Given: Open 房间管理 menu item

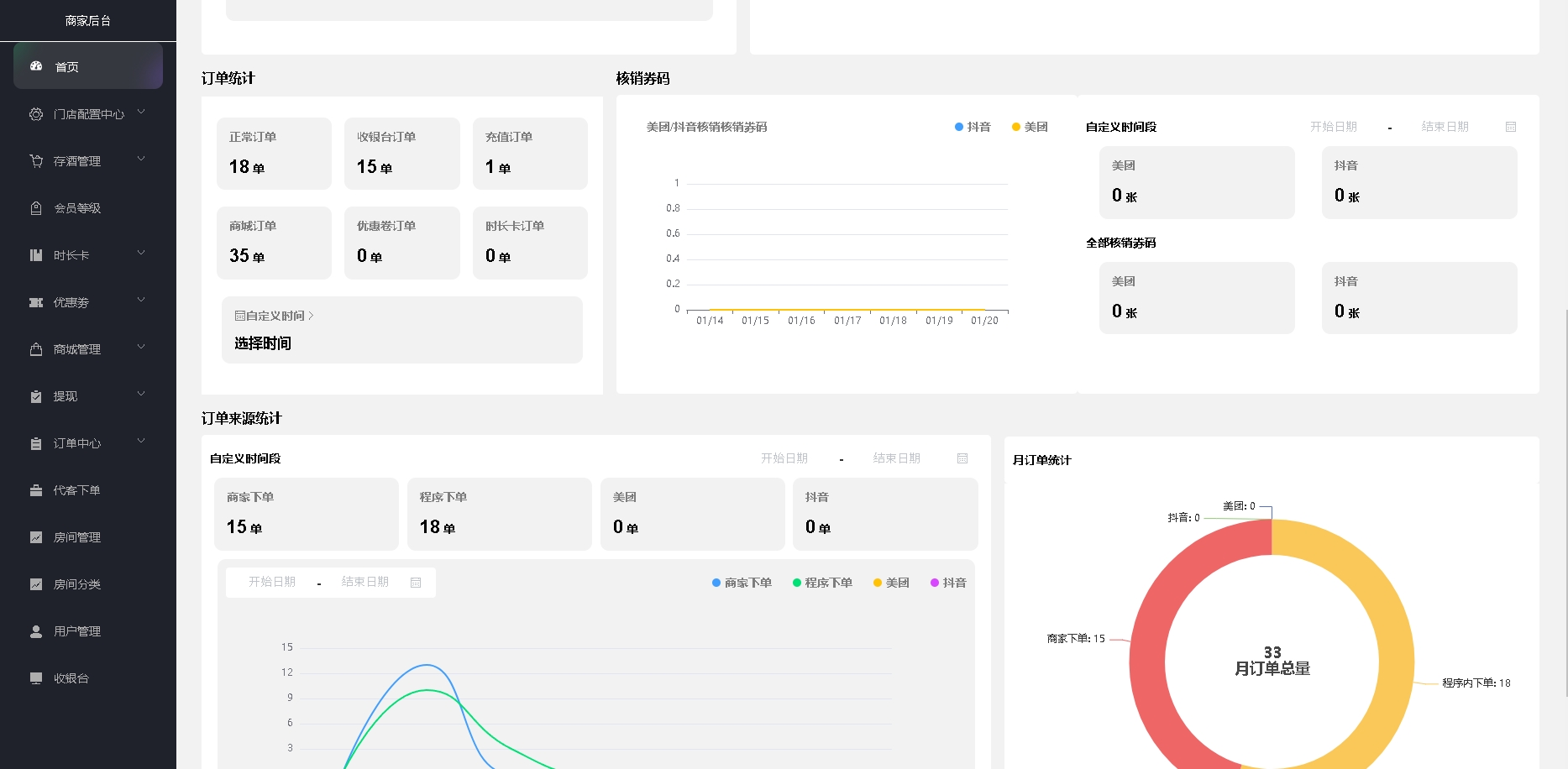Looking at the screenshot, I should click(88, 537).
